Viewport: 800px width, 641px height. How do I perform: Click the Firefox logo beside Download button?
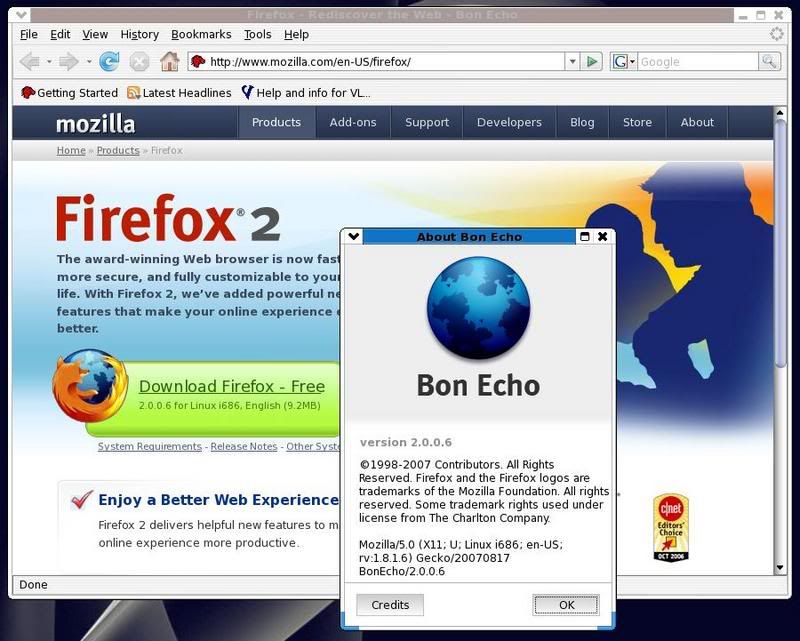point(90,386)
